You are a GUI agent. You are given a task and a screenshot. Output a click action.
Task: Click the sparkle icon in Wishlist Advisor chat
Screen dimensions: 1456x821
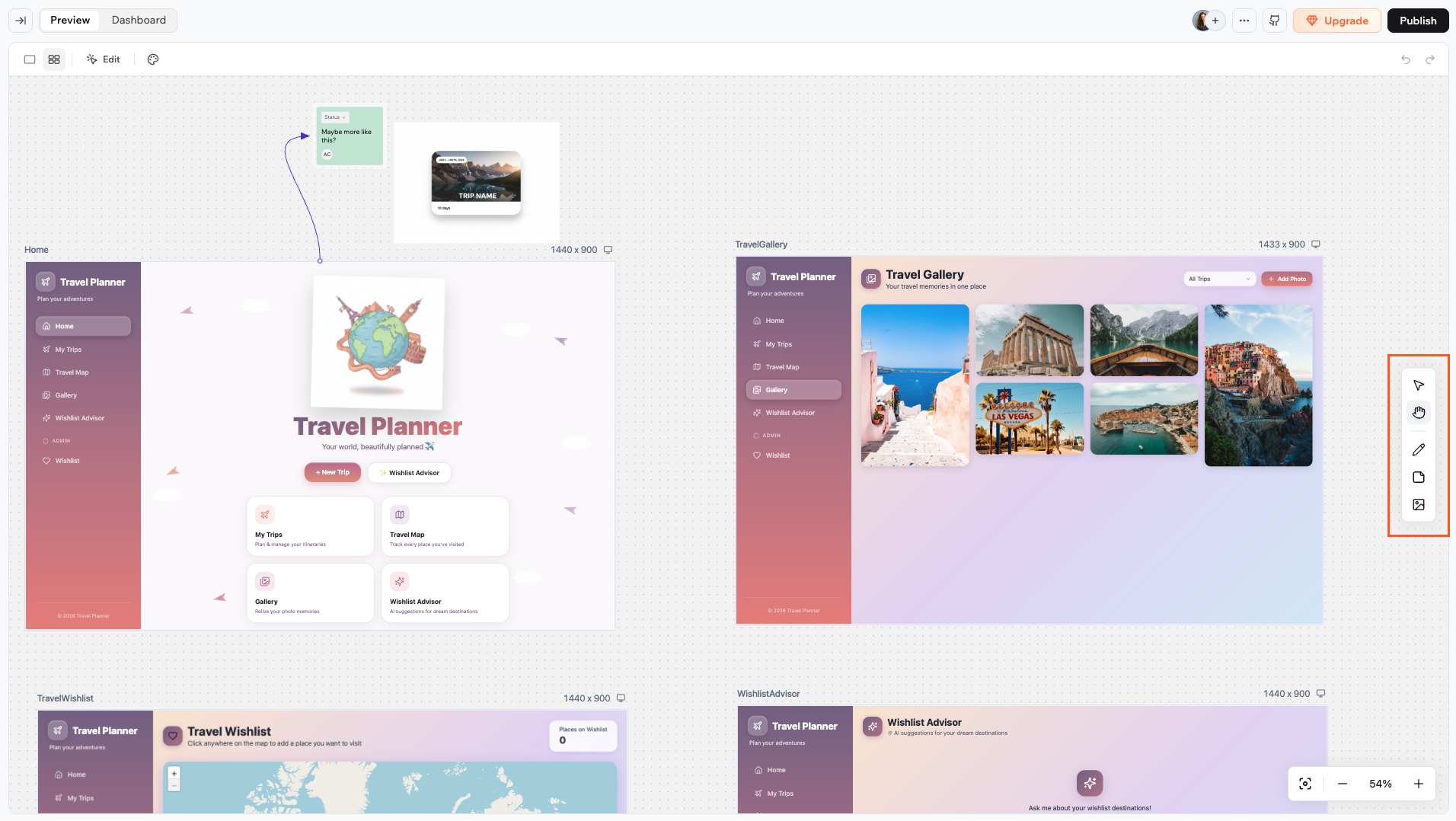[x=1090, y=783]
